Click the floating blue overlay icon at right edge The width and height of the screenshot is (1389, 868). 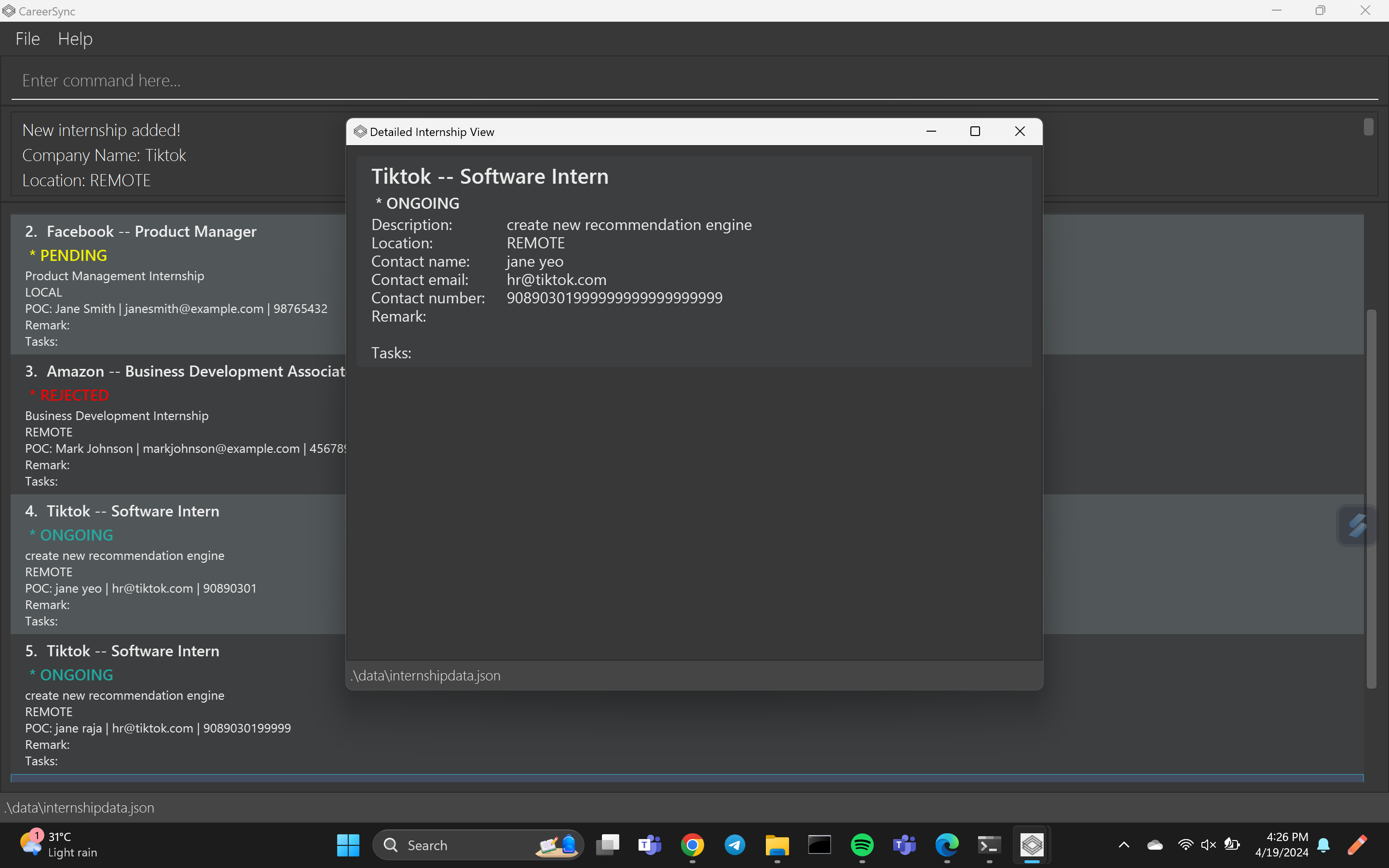1357,525
